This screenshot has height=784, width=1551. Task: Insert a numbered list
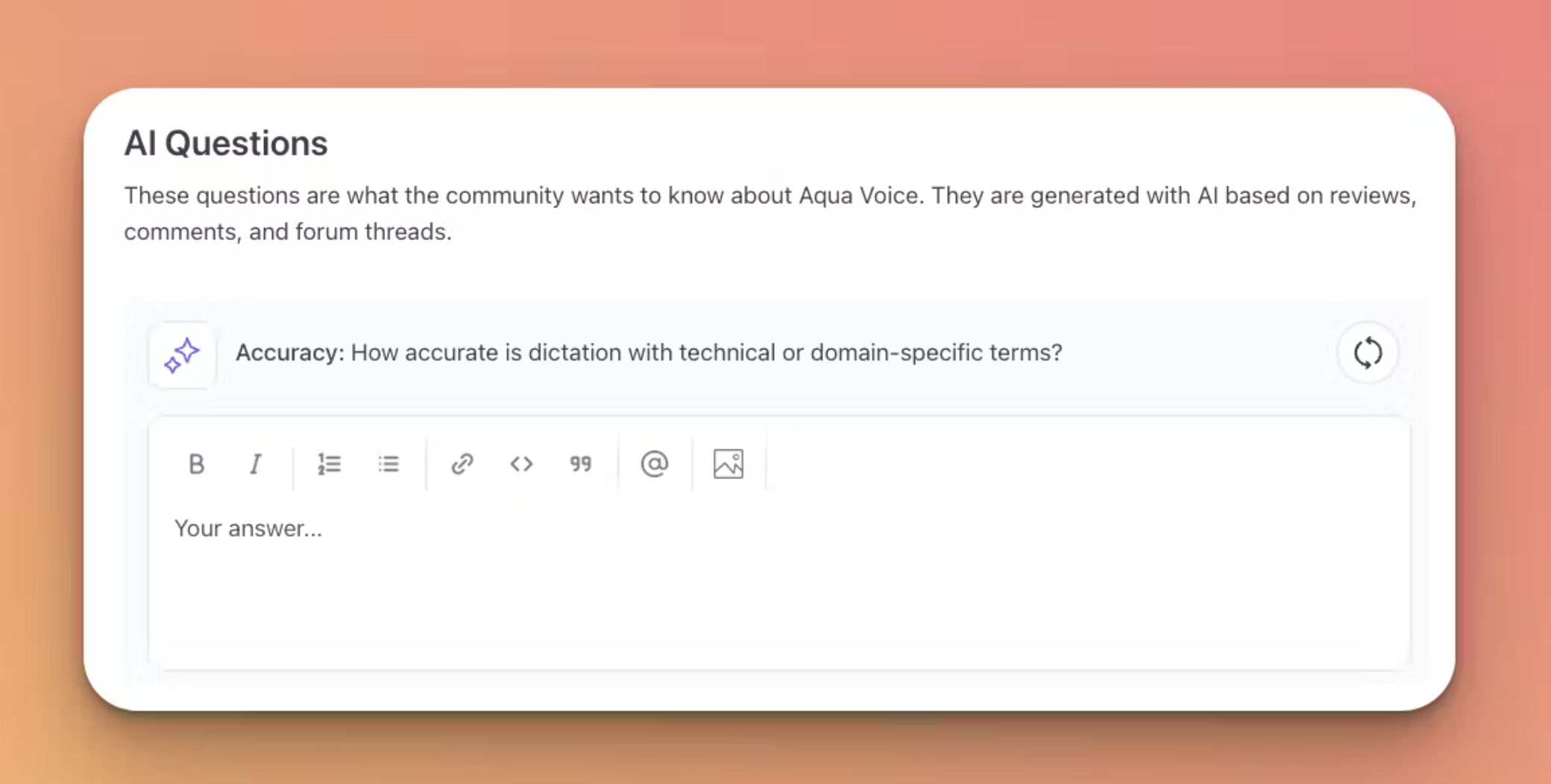click(x=329, y=464)
